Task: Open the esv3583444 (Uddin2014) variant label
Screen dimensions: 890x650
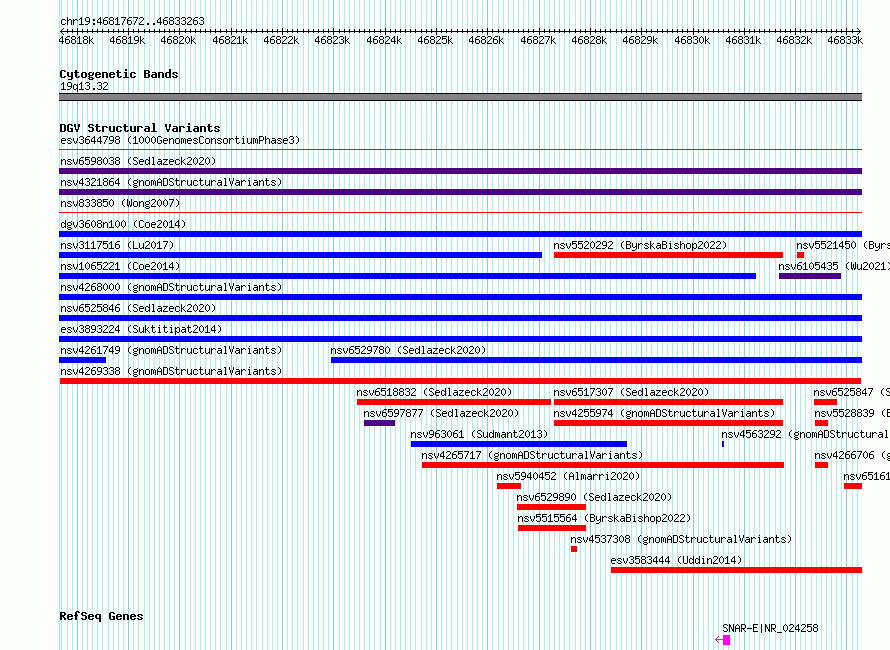Action: [676, 560]
